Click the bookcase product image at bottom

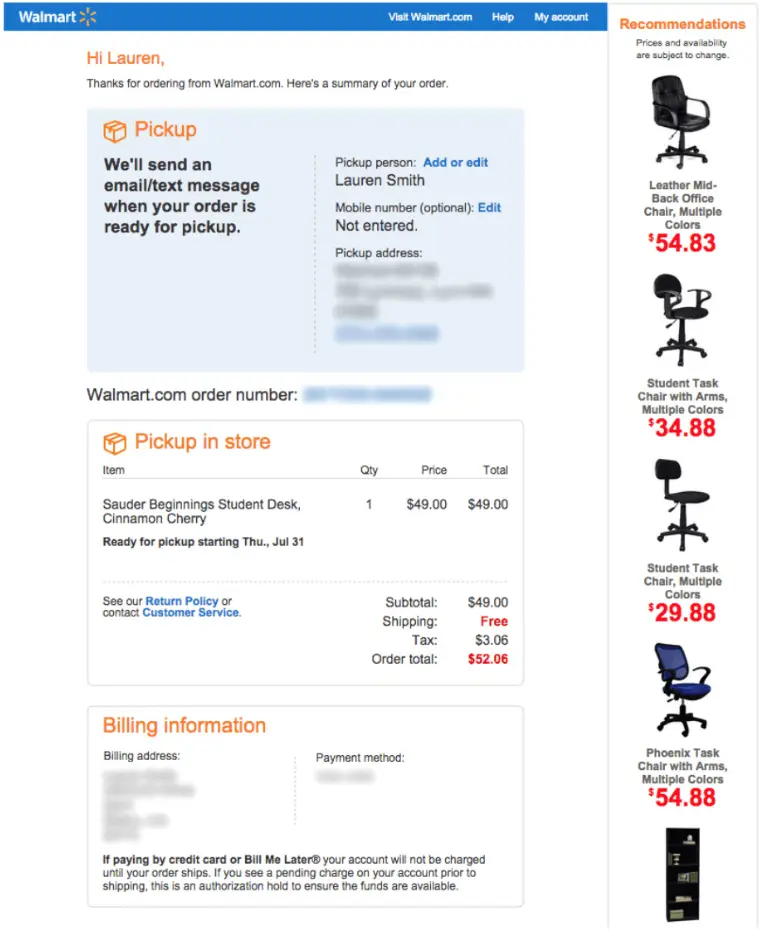(681, 873)
